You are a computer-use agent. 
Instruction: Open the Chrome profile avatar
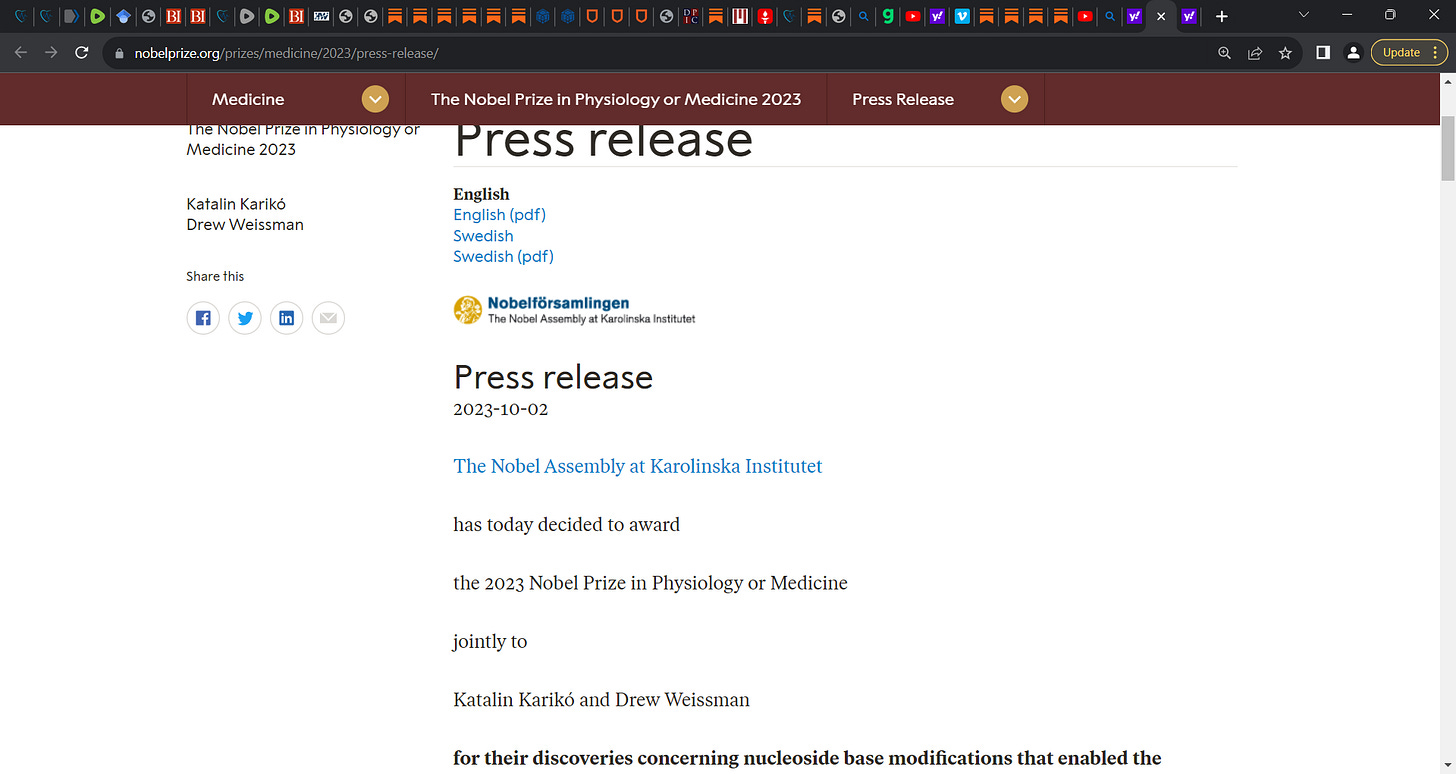tap(1353, 53)
